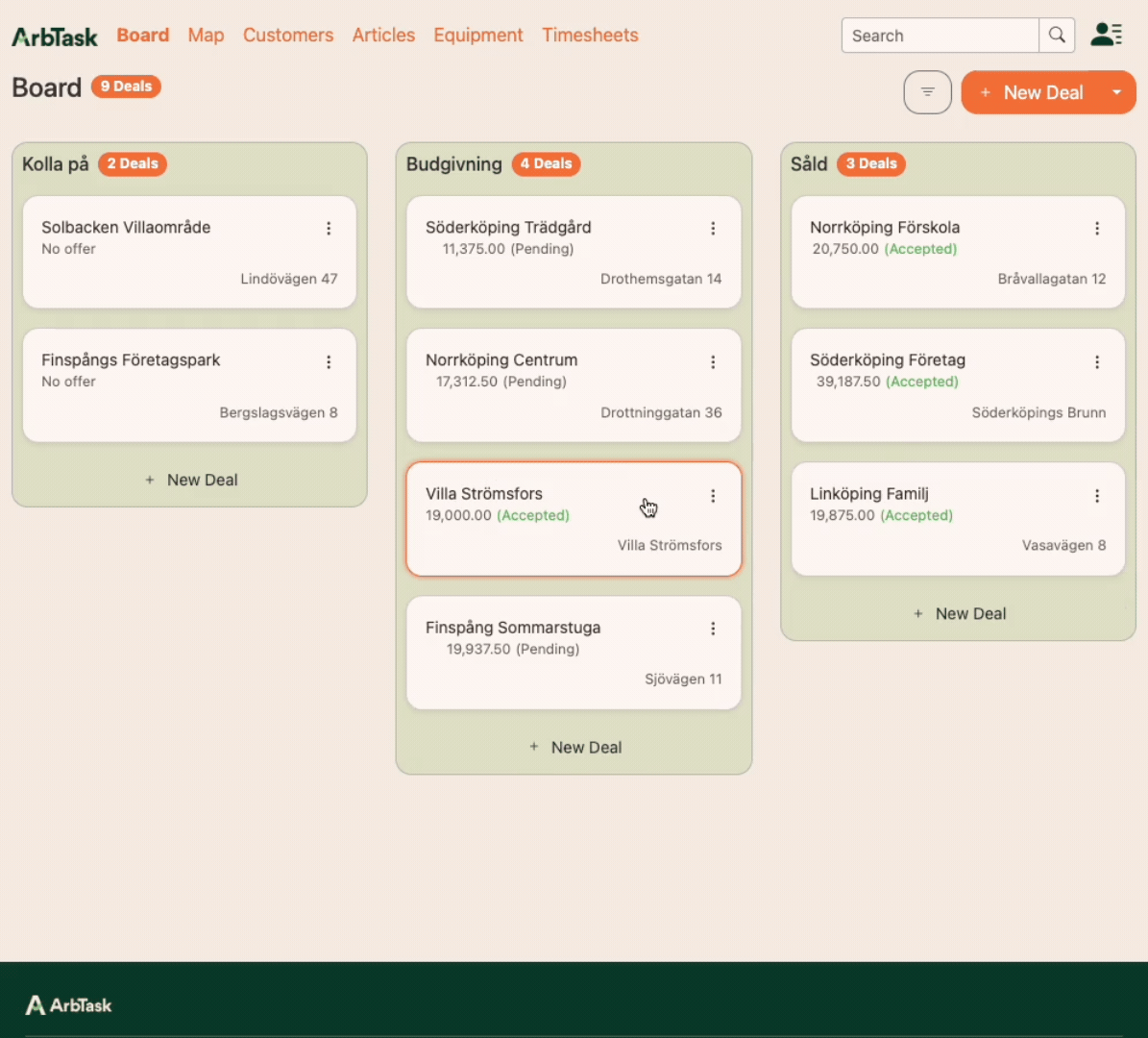The image size is (1148, 1038).
Task: Navigate to the Equipment tab
Action: pyautogui.click(x=478, y=36)
